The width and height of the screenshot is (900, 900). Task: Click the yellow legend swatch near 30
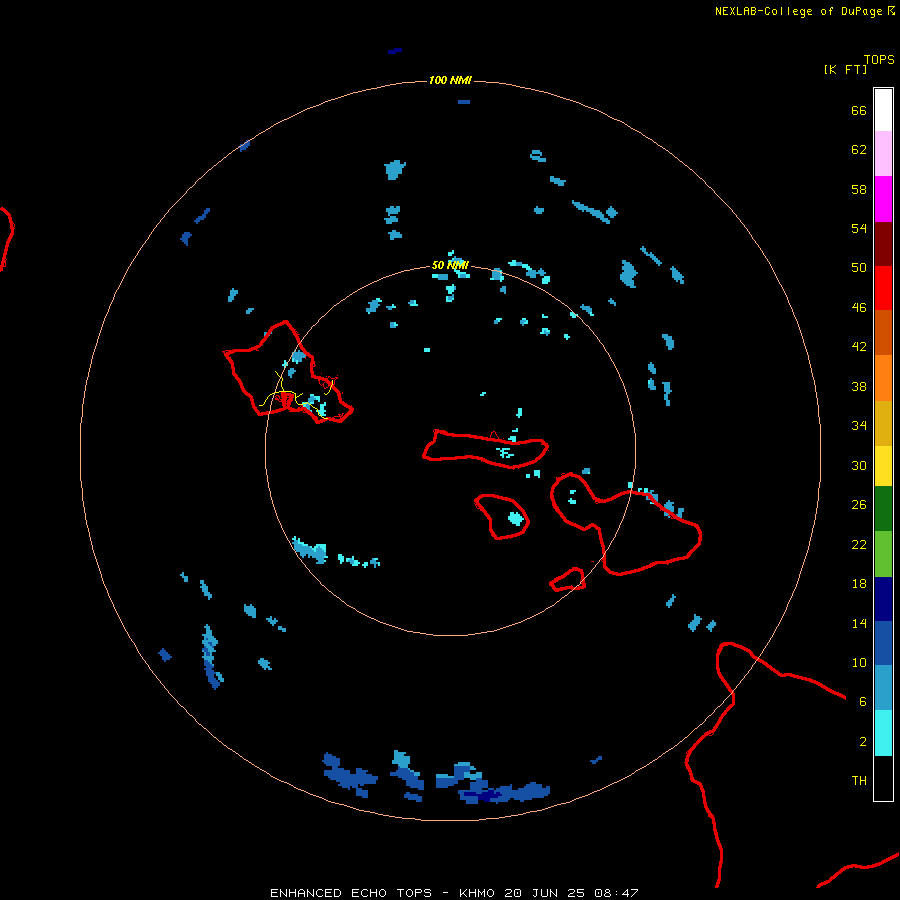point(883,465)
